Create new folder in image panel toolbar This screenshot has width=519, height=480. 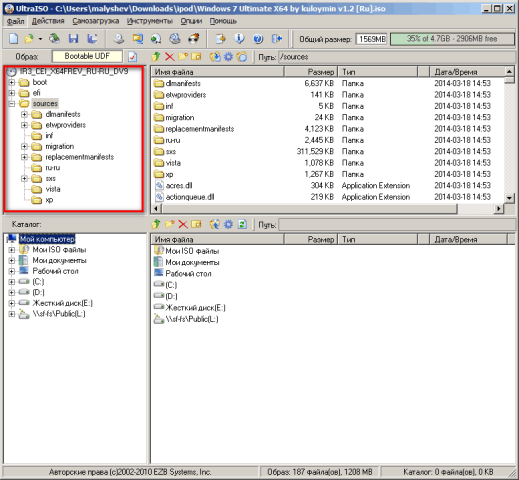(x=183, y=57)
